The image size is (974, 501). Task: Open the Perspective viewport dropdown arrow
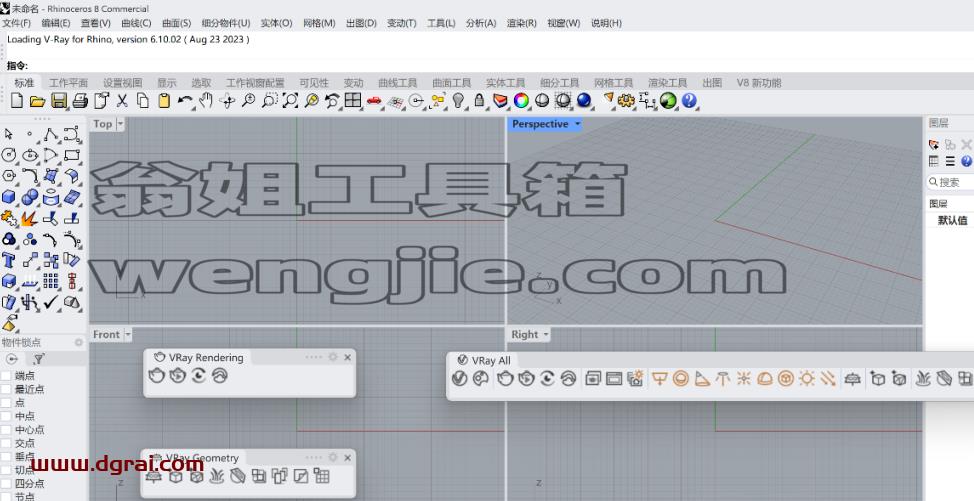click(x=577, y=124)
